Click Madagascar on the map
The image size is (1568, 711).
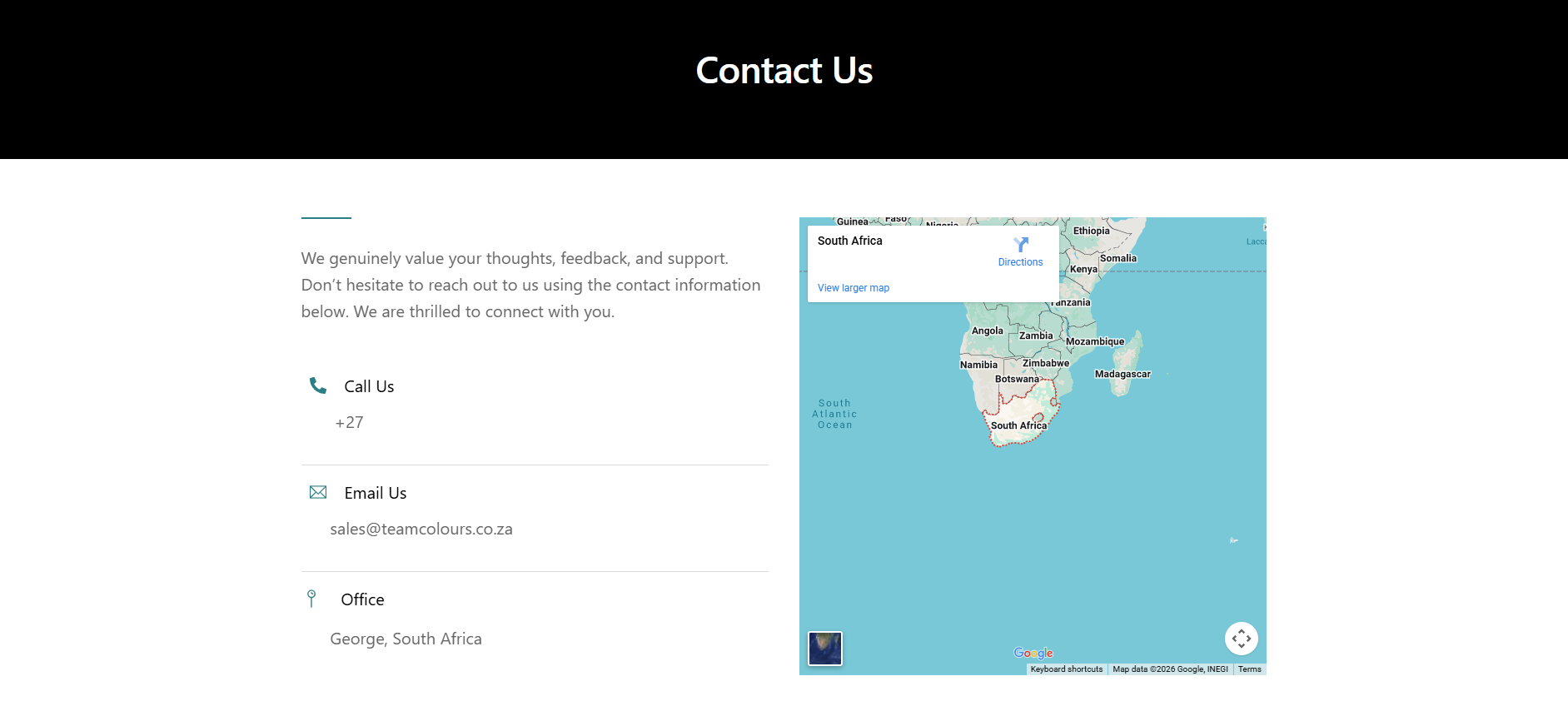pyautogui.click(x=1122, y=375)
